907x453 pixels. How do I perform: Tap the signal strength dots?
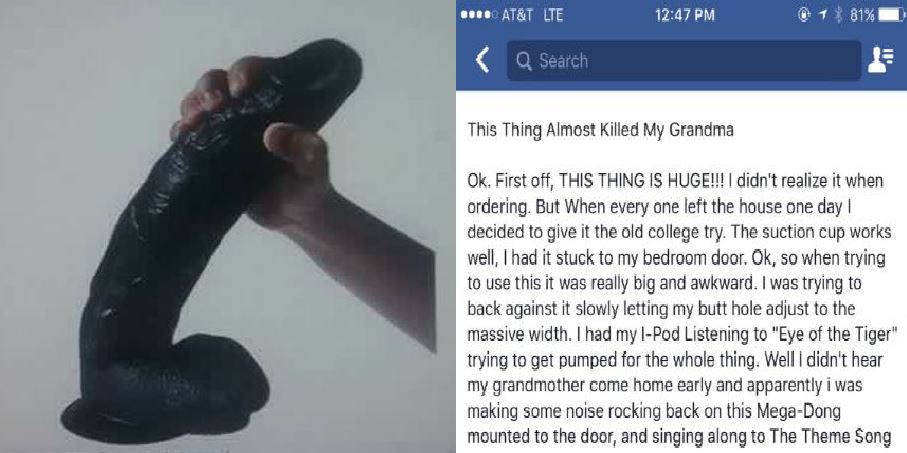point(479,15)
